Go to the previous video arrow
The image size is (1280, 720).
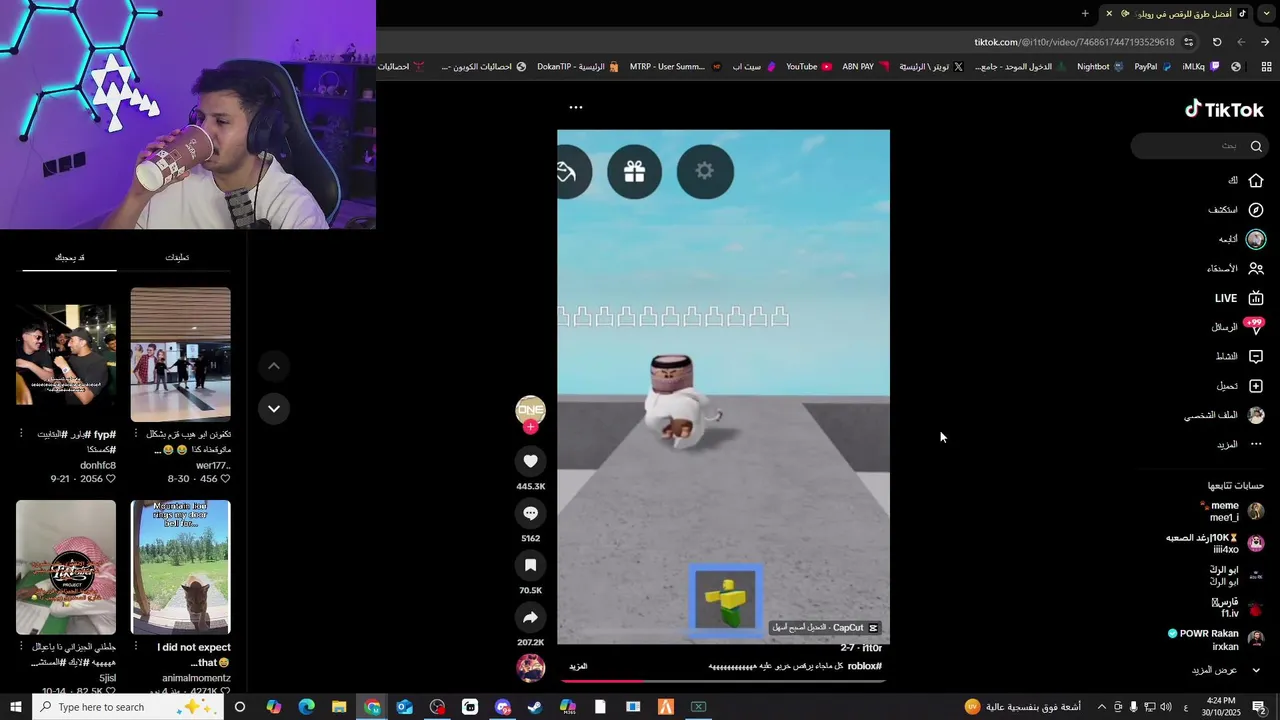coord(274,366)
